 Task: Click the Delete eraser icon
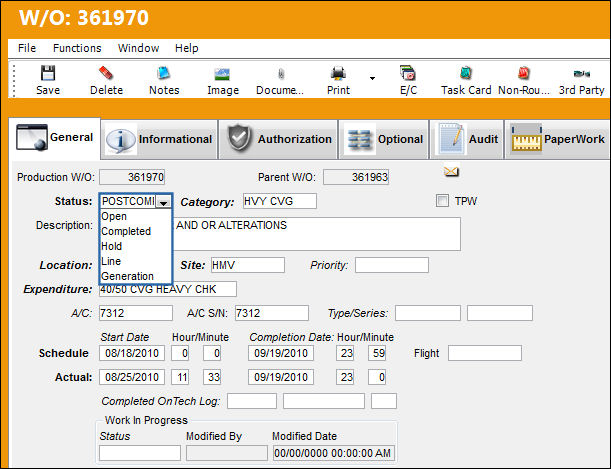106,73
